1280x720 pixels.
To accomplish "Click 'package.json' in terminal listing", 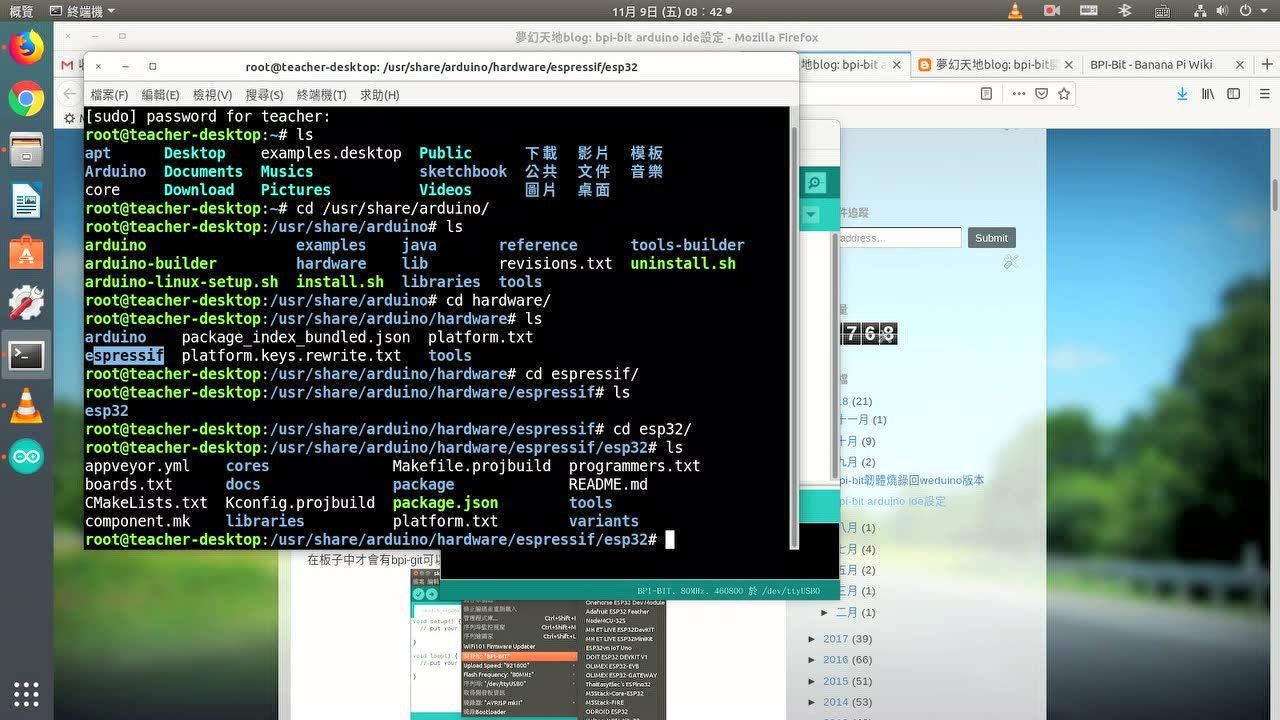I will pos(445,503).
